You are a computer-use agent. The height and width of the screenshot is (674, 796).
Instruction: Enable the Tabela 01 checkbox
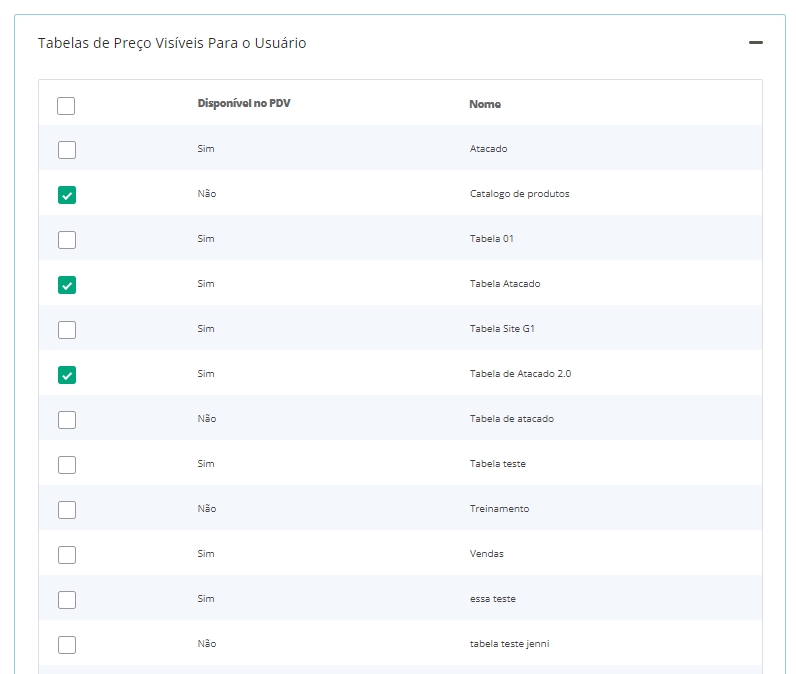66,240
